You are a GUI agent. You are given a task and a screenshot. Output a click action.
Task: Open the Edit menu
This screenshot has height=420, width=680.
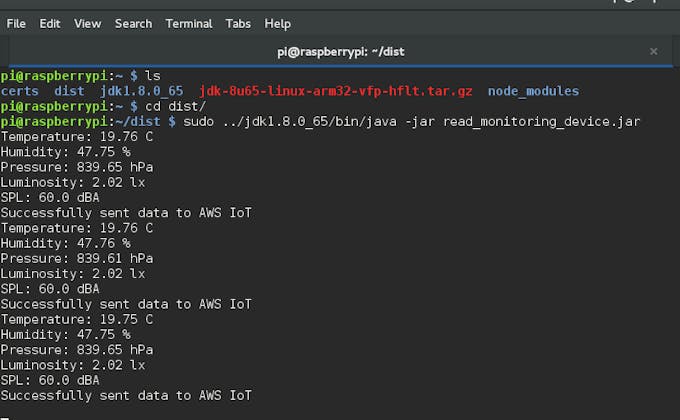(50, 23)
